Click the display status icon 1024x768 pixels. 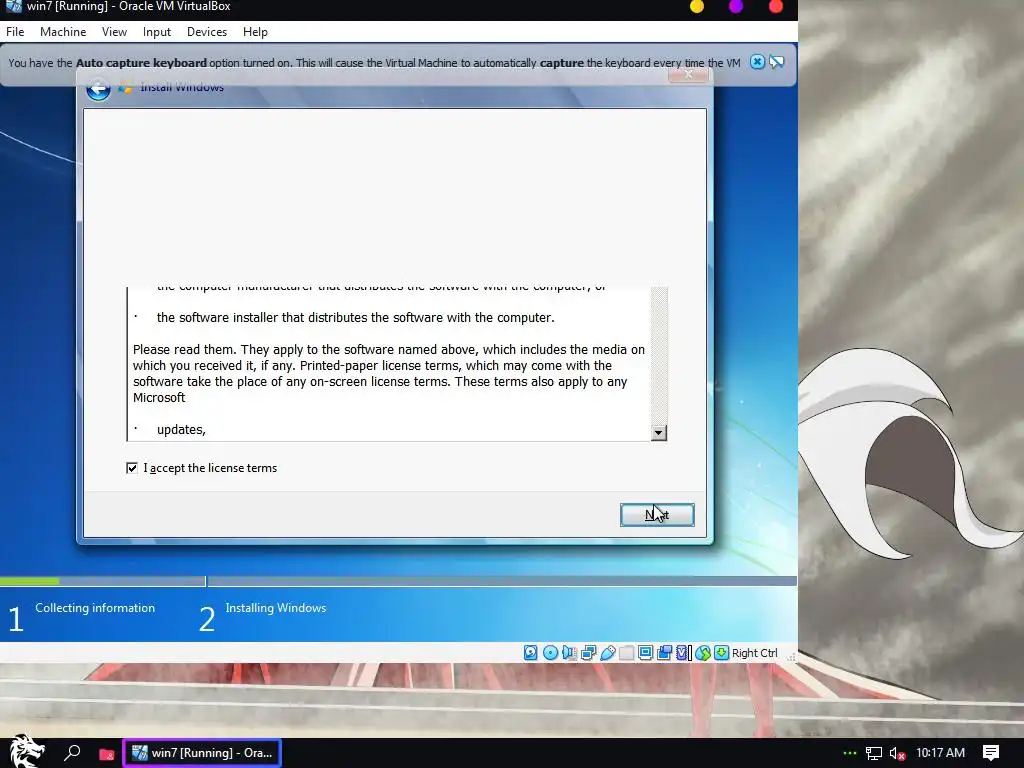(x=645, y=652)
